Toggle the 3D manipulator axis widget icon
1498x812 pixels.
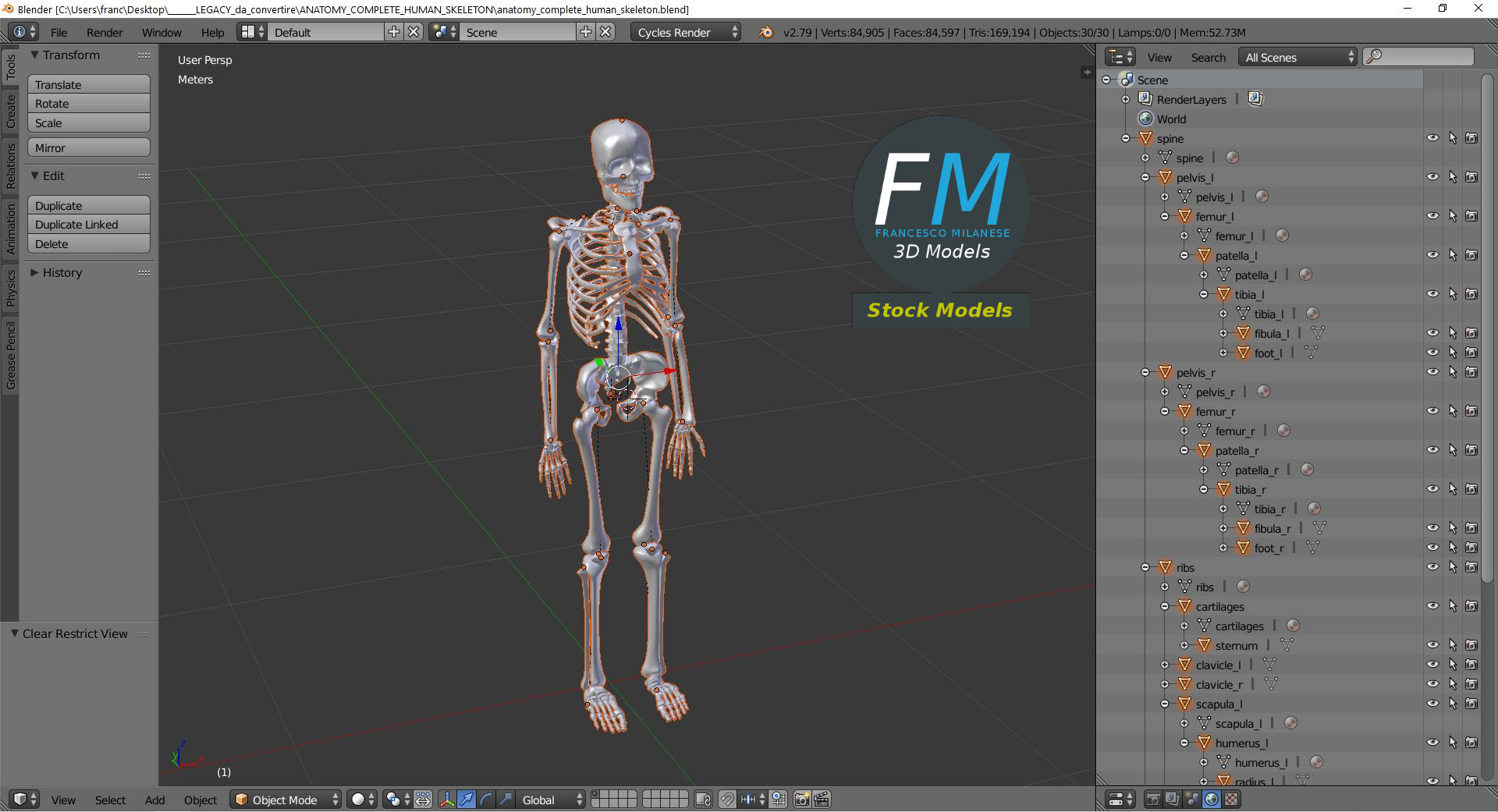(447, 800)
